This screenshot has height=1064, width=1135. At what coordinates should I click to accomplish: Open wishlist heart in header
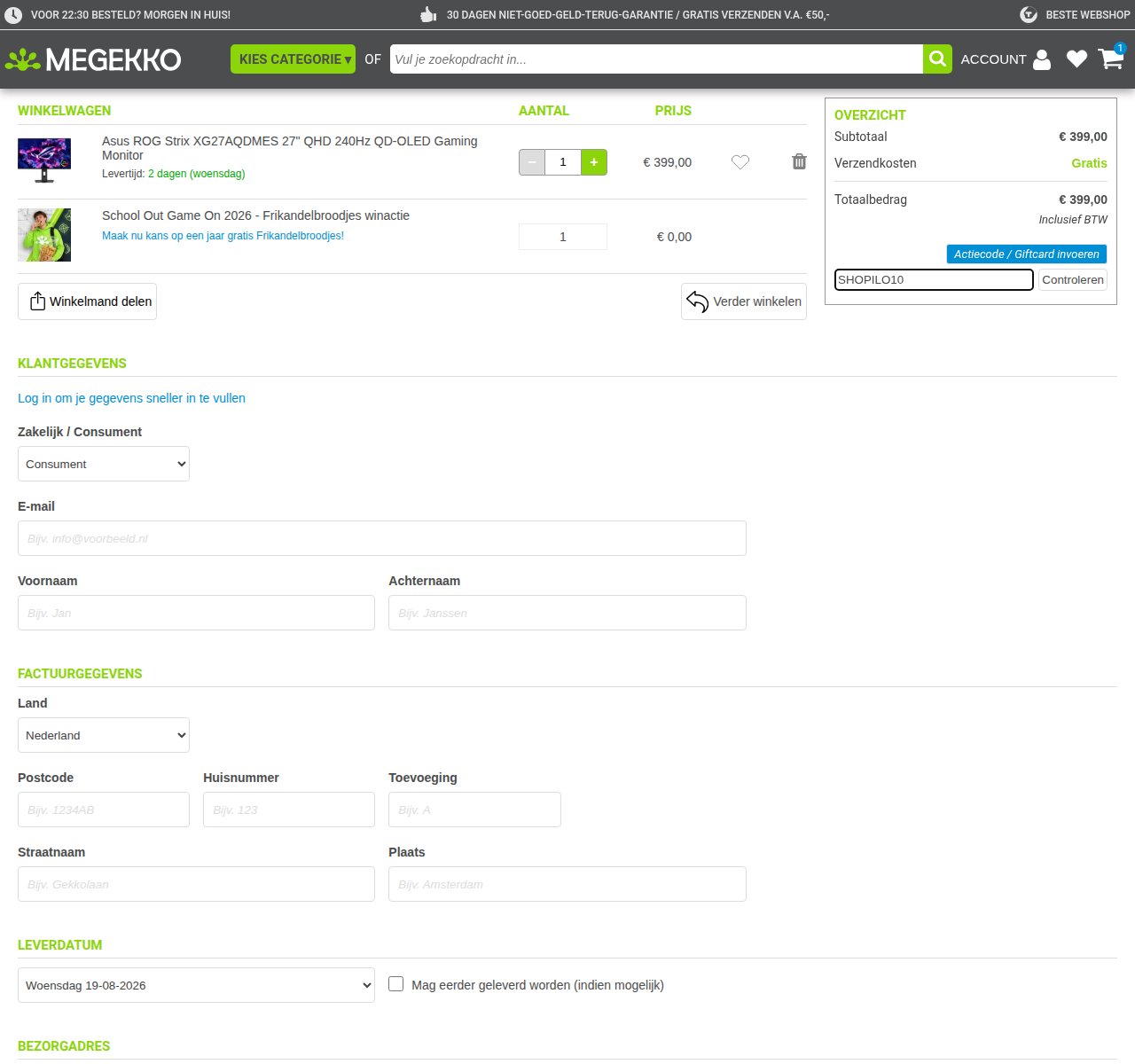(1076, 59)
